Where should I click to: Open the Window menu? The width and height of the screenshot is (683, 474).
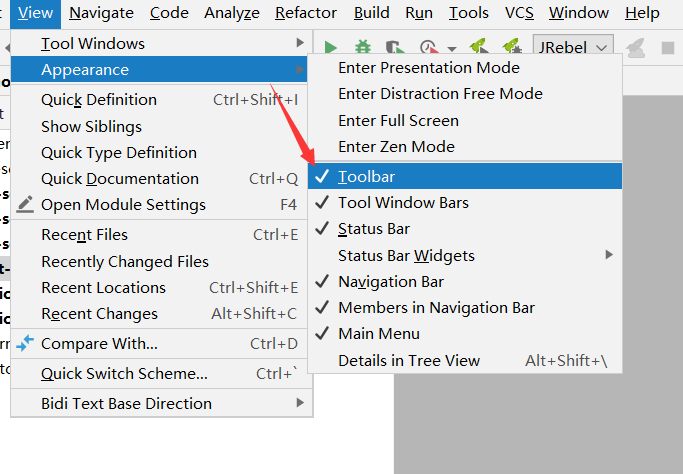[x=578, y=13]
